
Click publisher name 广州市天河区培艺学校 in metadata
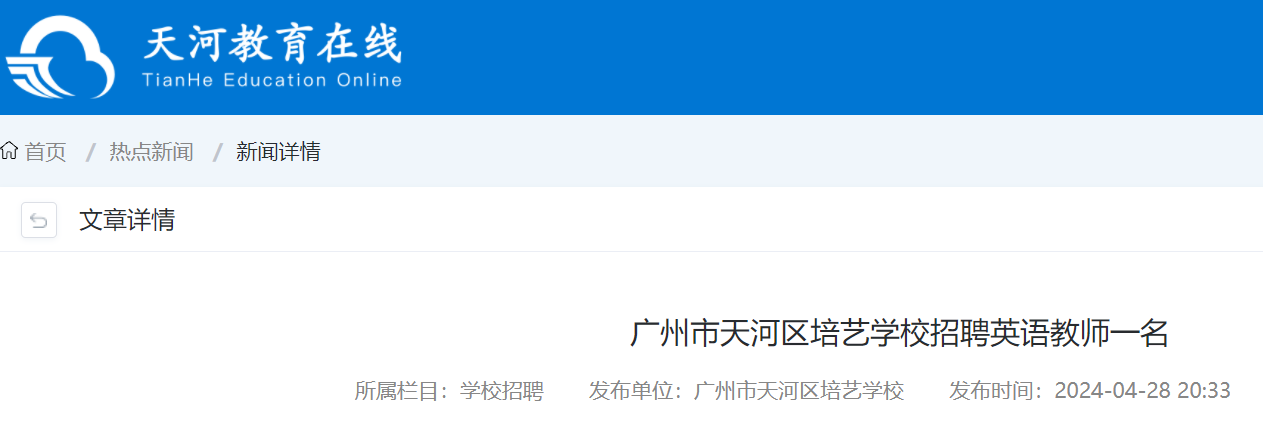799,391
